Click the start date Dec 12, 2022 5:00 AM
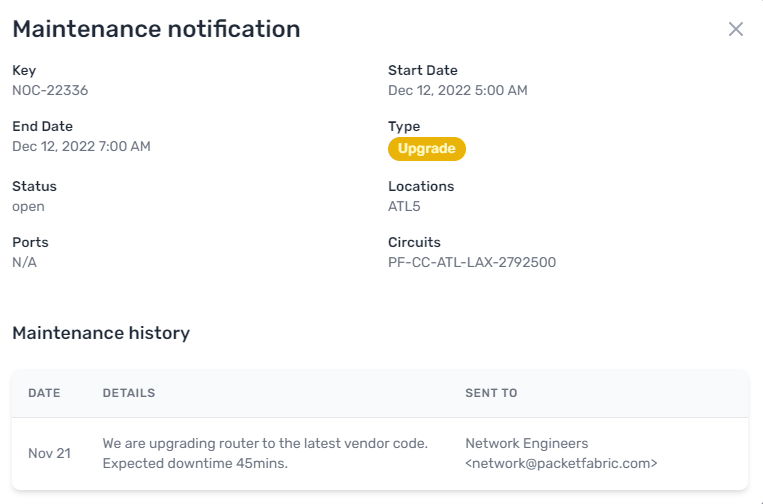The height and width of the screenshot is (504, 763). coord(457,90)
